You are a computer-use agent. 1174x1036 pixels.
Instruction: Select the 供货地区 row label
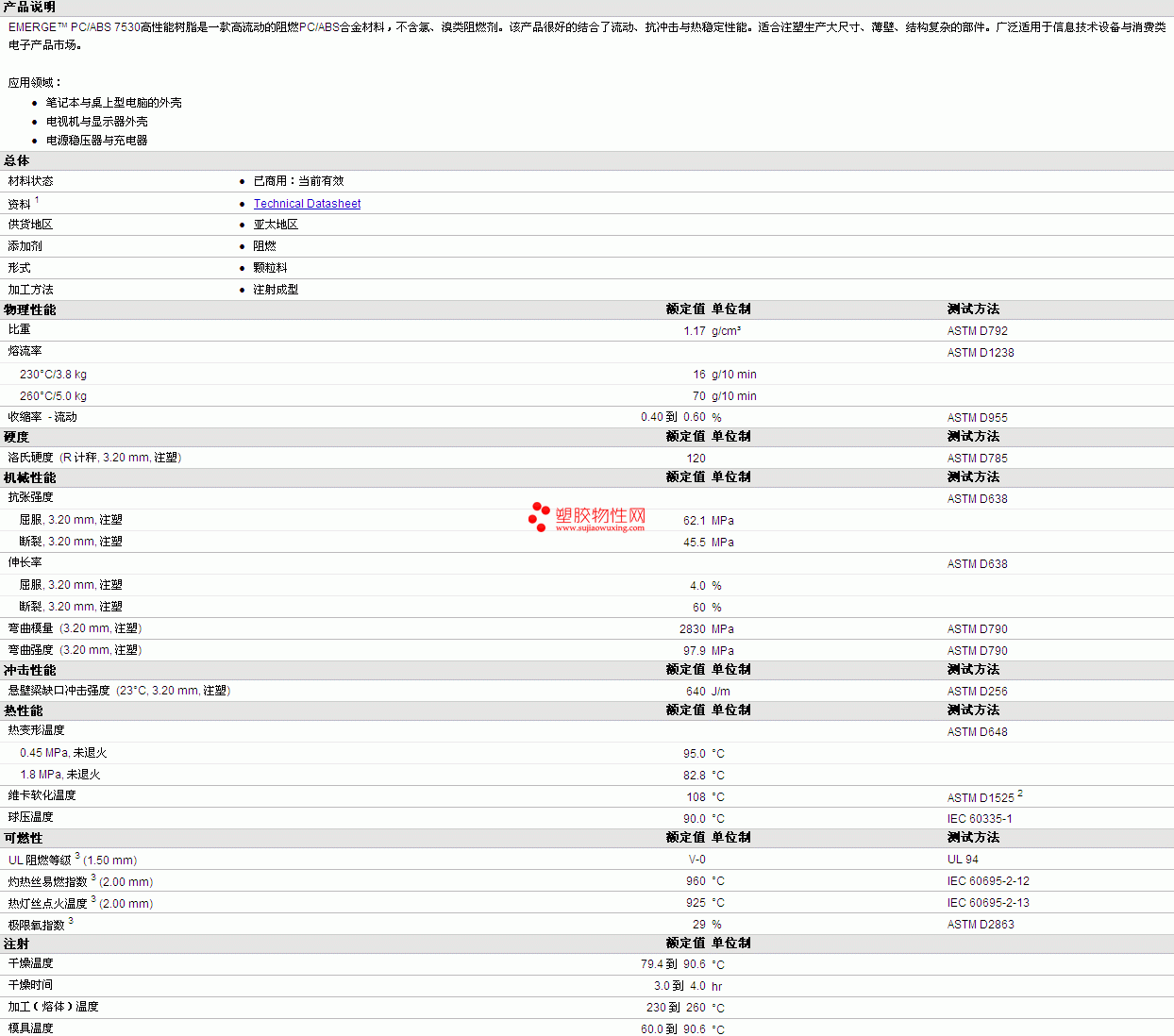pyautogui.click(x=30, y=225)
